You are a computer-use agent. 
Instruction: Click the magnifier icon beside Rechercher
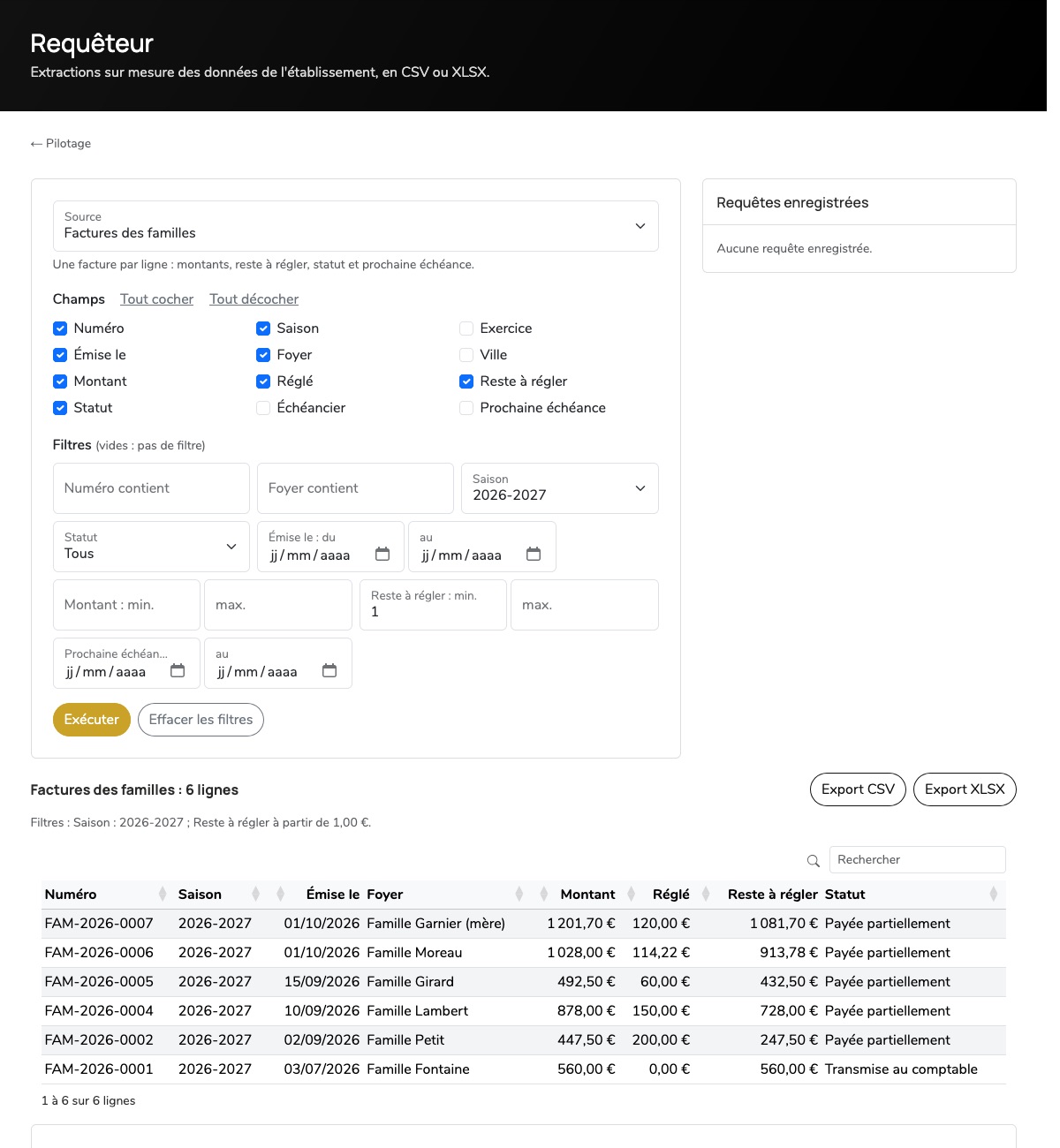(x=814, y=861)
